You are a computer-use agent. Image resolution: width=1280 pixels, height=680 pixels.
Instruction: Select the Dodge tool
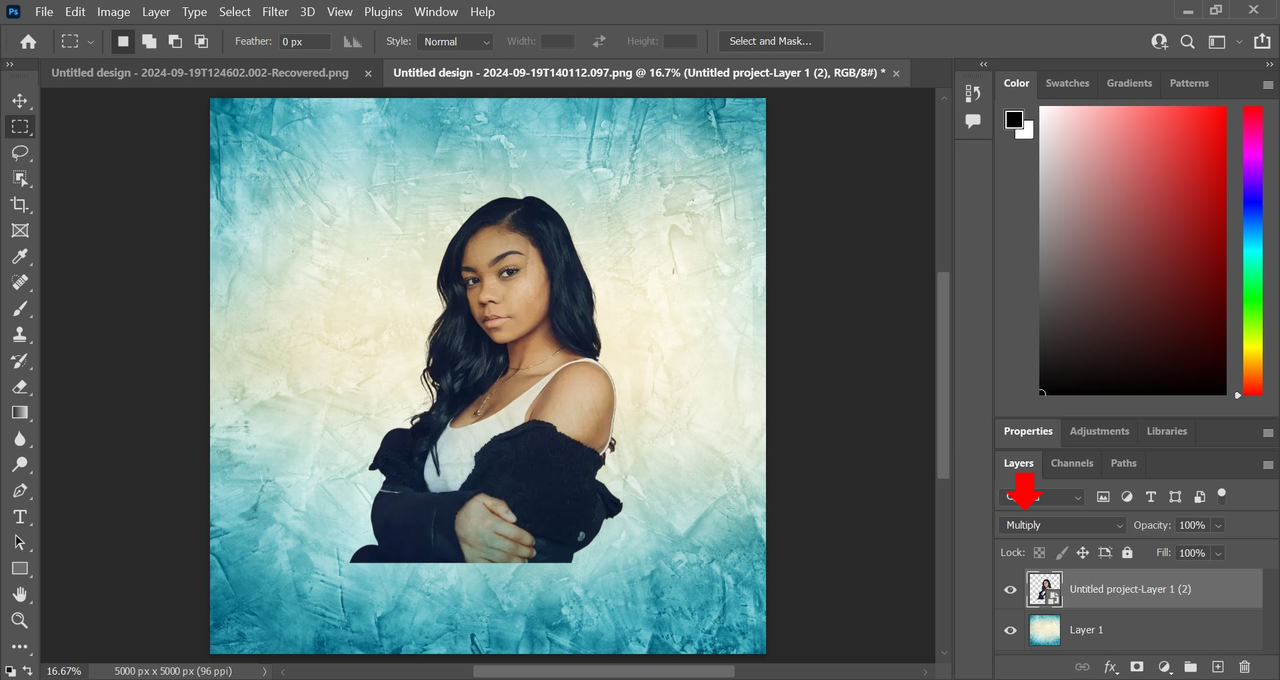pyautogui.click(x=19, y=465)
